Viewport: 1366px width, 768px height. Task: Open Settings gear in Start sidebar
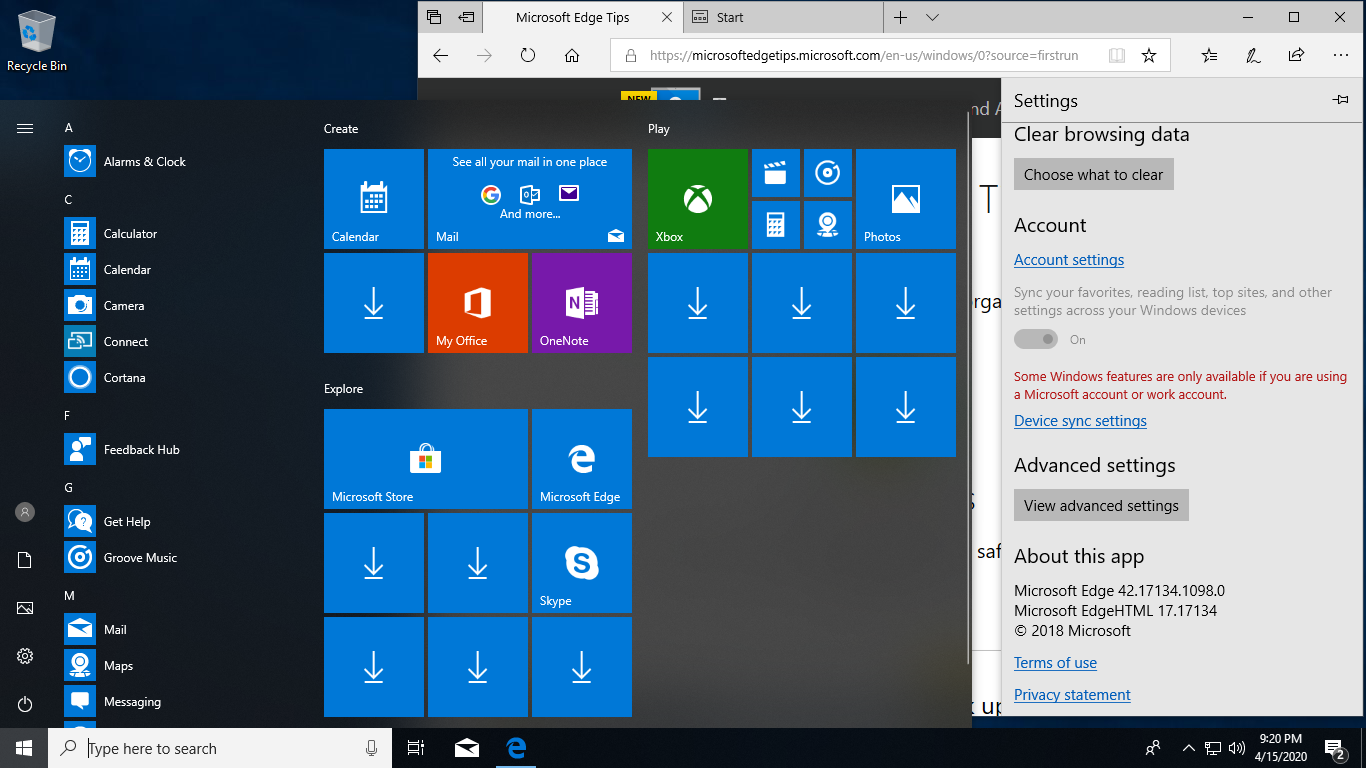point(25,656)
